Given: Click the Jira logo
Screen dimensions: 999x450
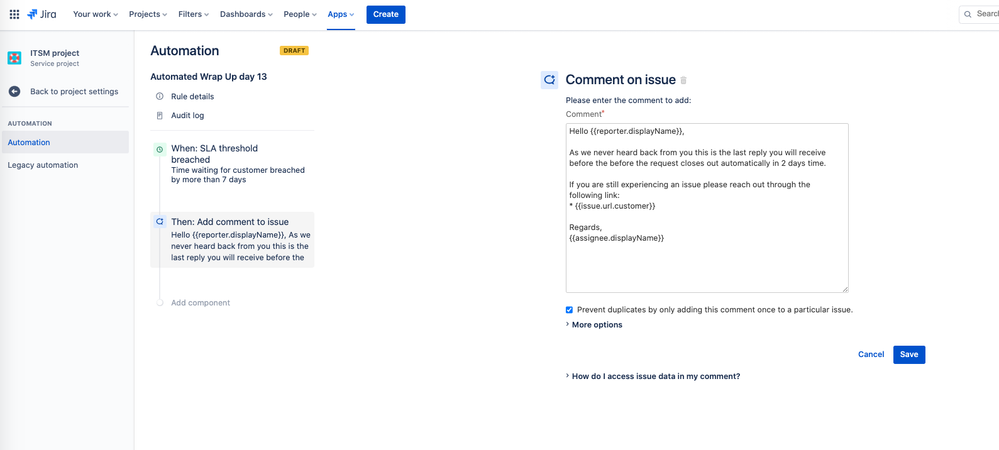Looking at the screenshot, I should pyautogui.click(x=41, y=14).
